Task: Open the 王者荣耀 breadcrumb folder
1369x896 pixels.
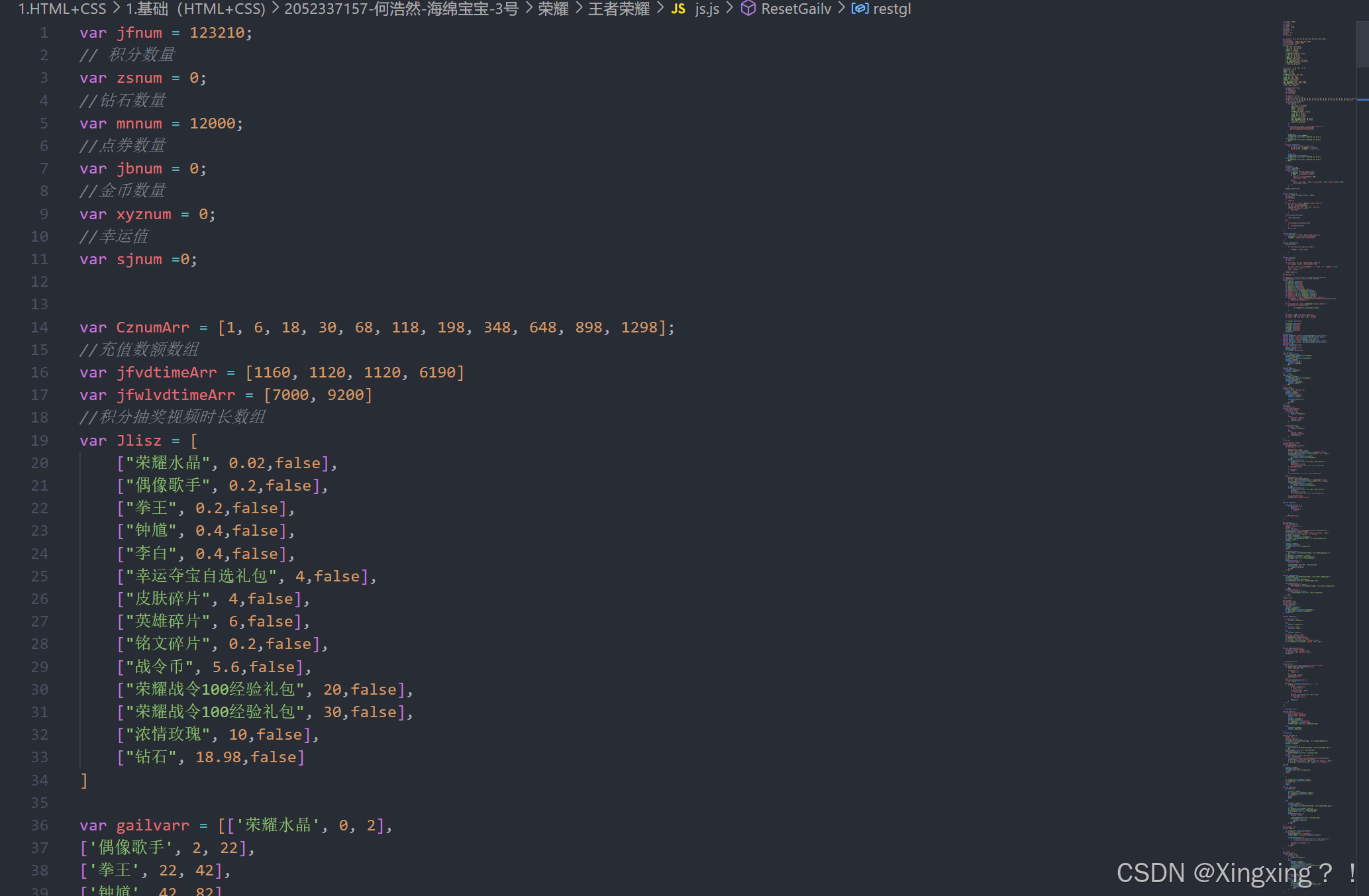Action: (619, 9)
